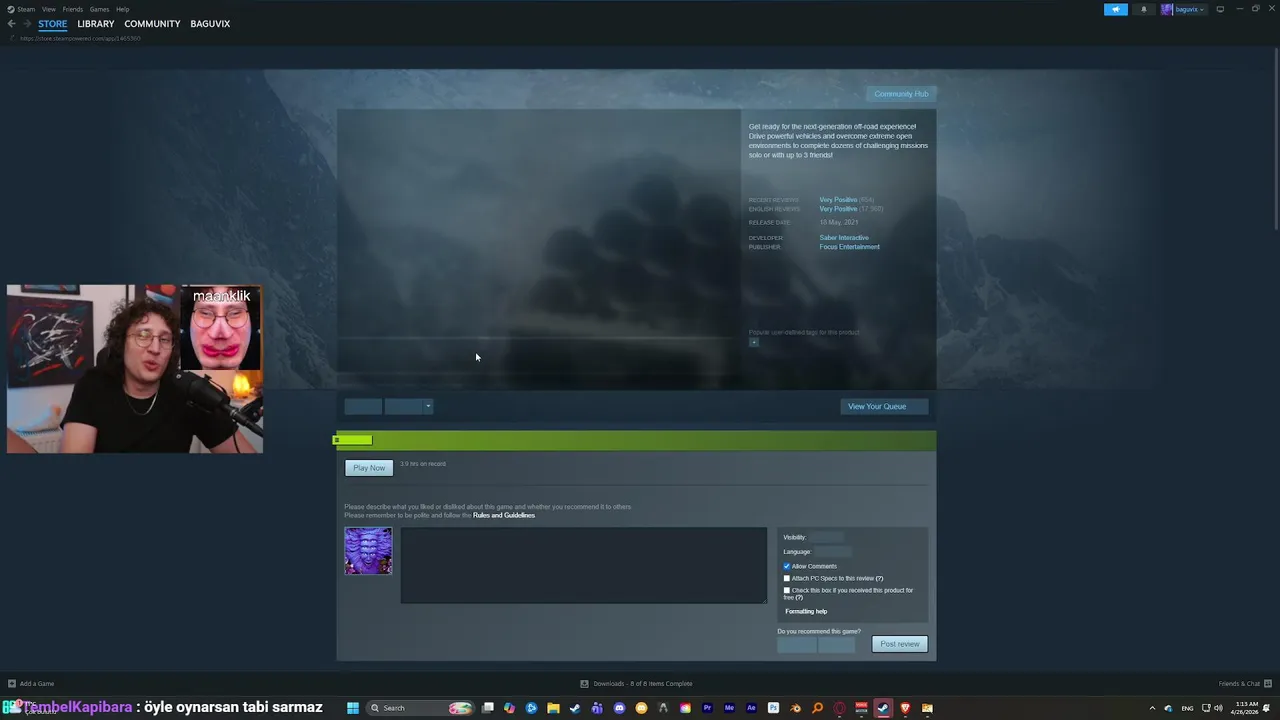This screenshot has width=1280, height=720.
Task: Toggle the Allow Comments checkbox
Action: (x=786, y=567)
